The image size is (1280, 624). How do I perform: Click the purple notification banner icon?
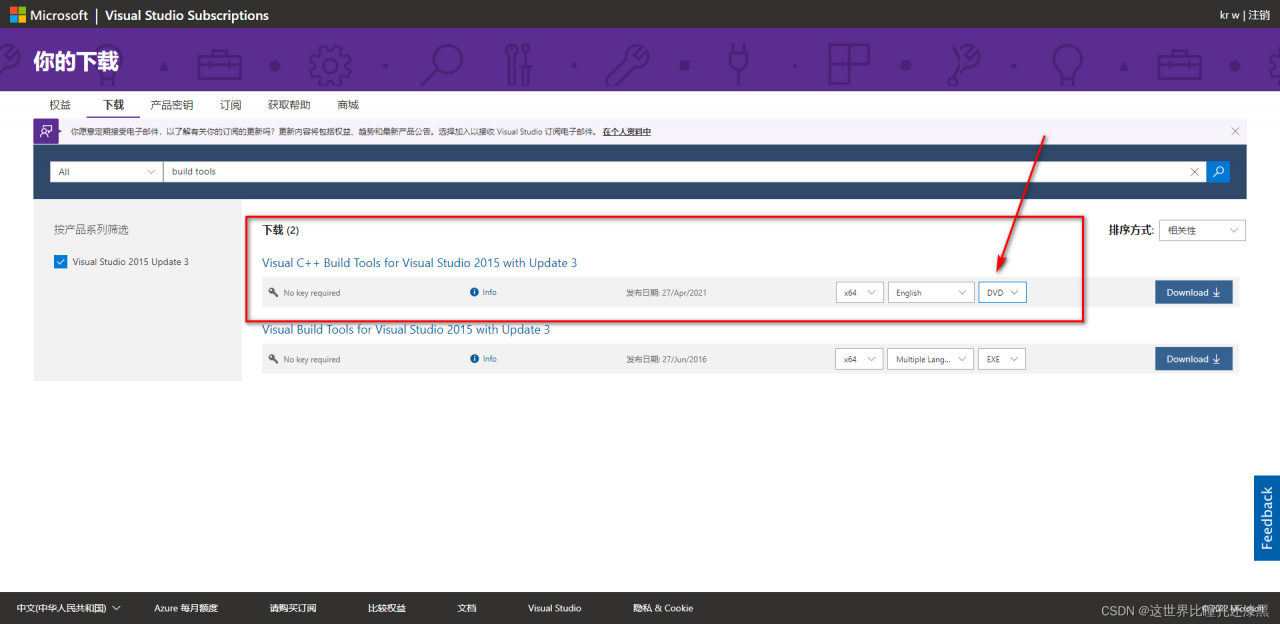[46, 131]
